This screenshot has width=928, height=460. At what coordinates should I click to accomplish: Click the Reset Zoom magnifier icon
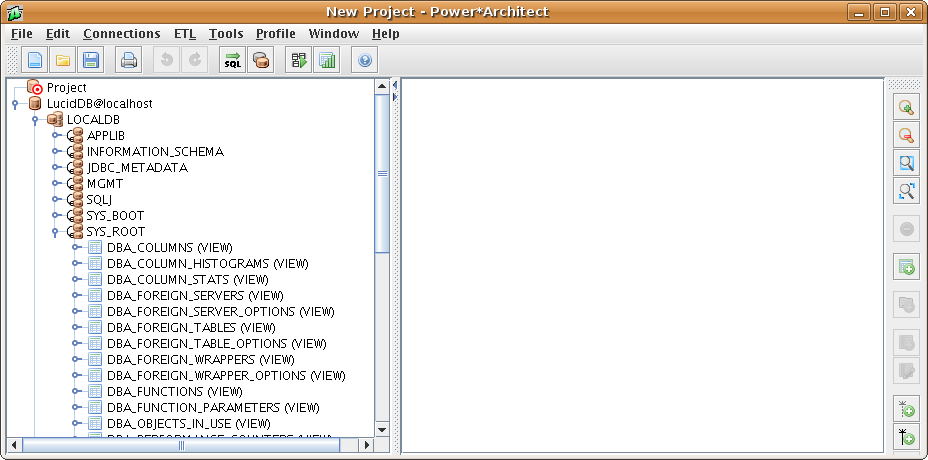click(x=906, y=163)
